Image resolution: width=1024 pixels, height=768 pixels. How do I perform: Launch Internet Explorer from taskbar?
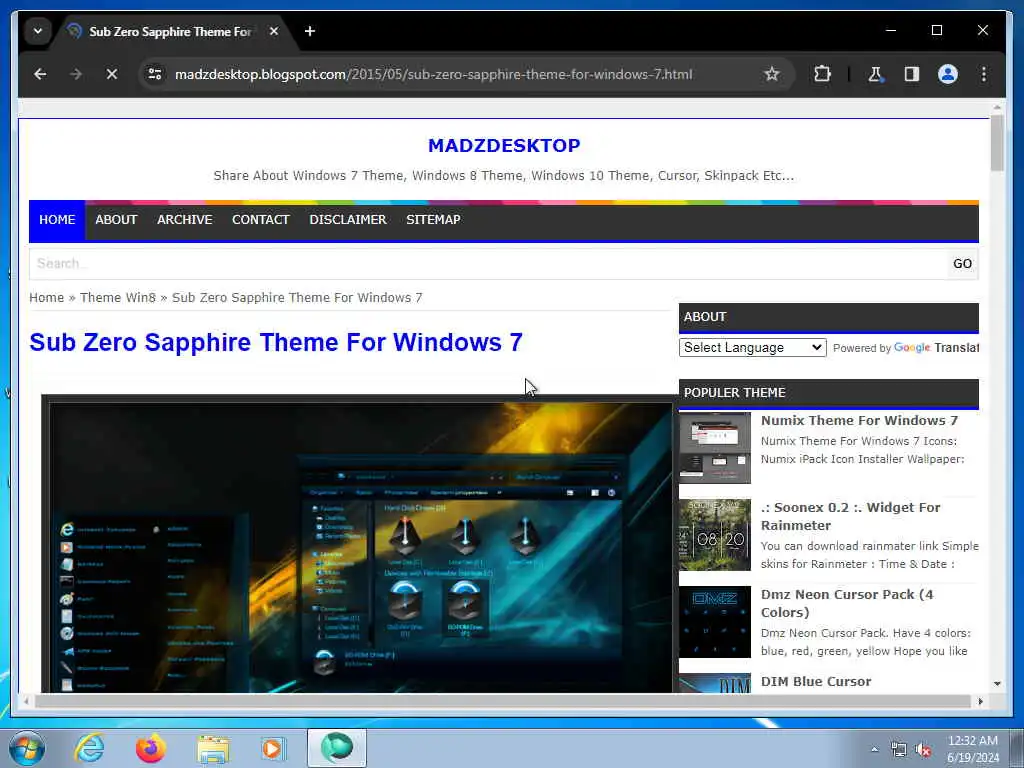click(x=89, y=748)
